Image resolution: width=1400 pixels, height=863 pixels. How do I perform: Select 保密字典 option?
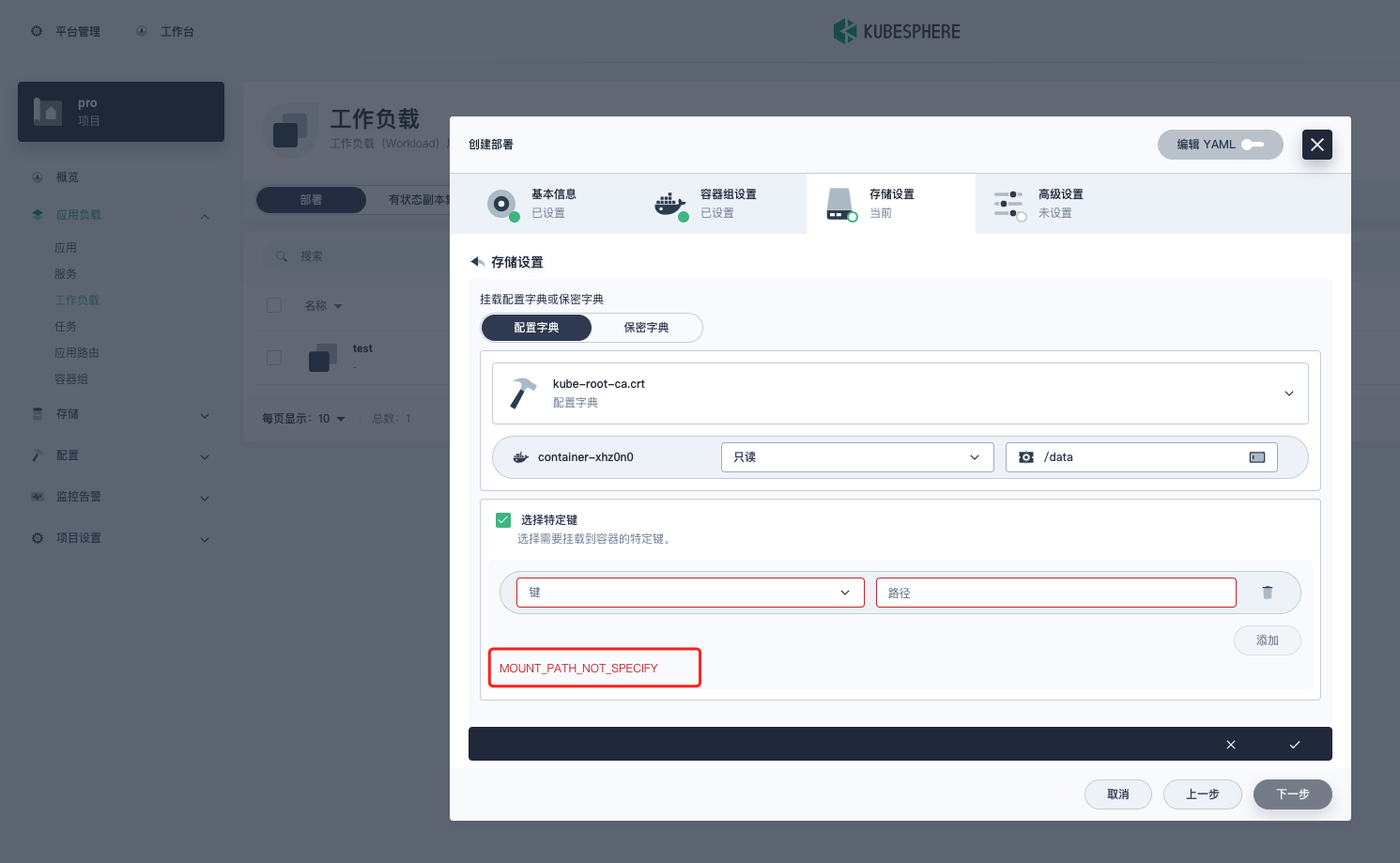[x=647, y=328]
